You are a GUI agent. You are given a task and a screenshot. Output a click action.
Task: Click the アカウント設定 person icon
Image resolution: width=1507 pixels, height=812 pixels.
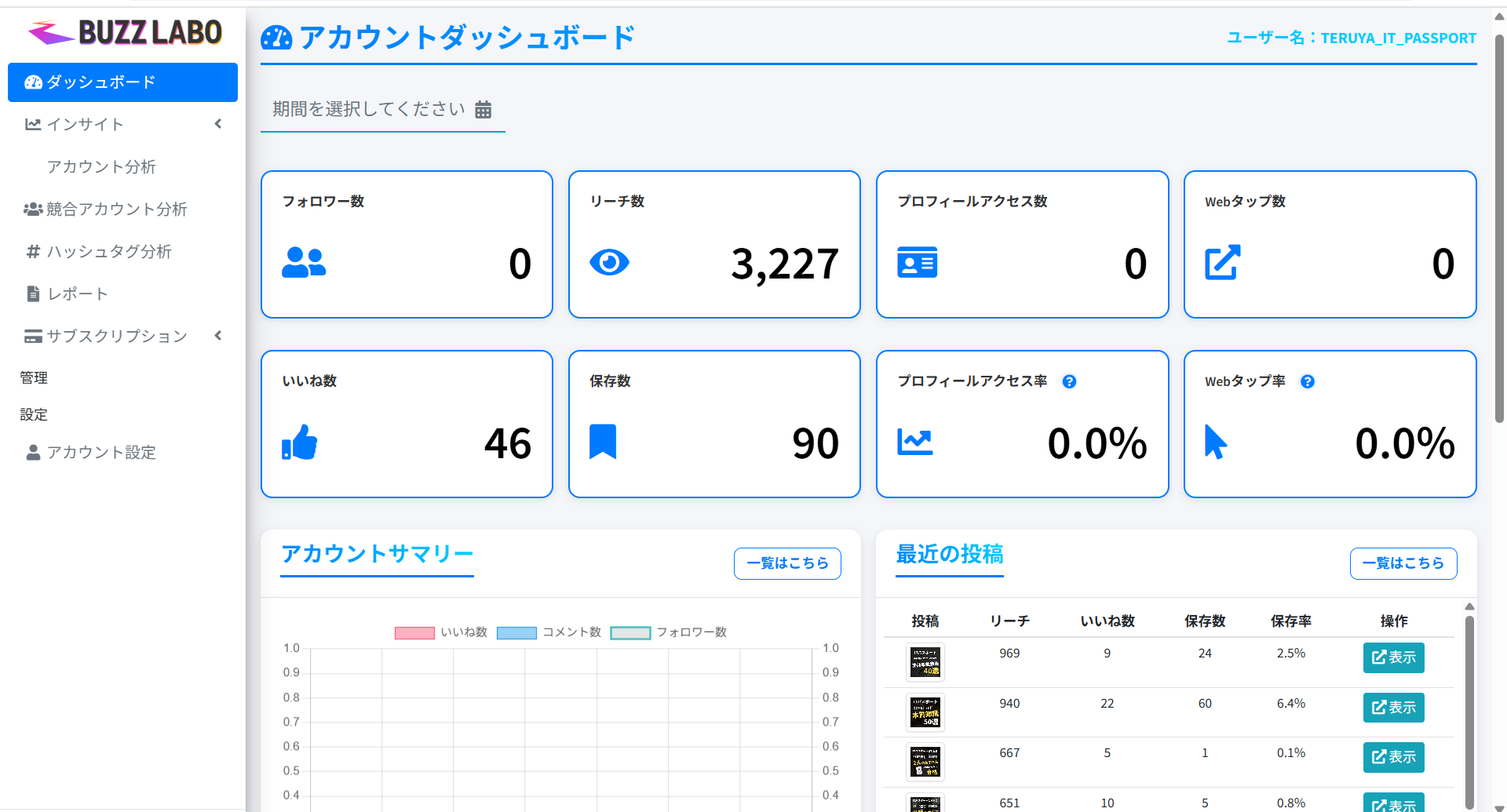32,452
